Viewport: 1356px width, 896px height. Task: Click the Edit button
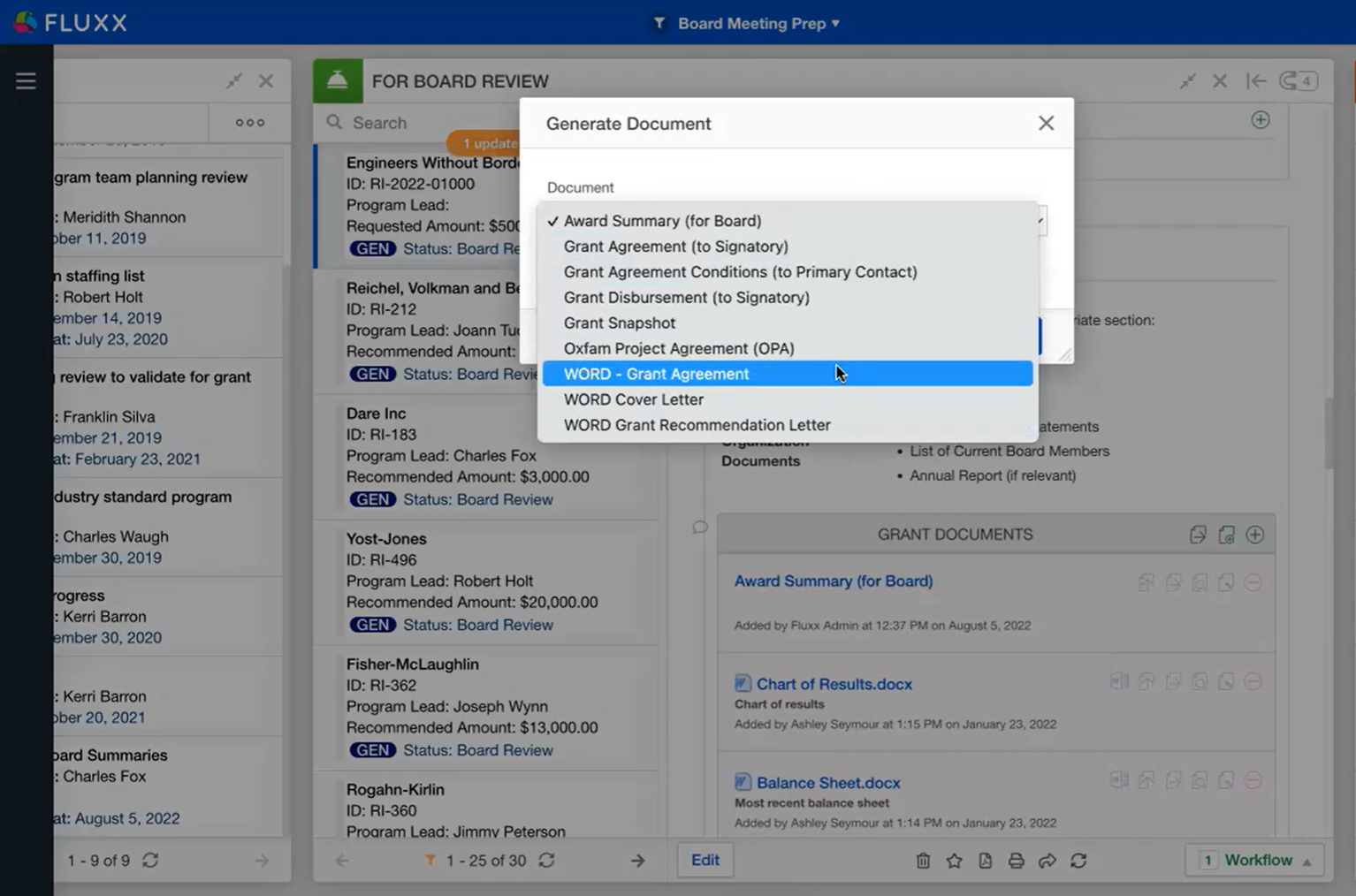tap(705, 861)
